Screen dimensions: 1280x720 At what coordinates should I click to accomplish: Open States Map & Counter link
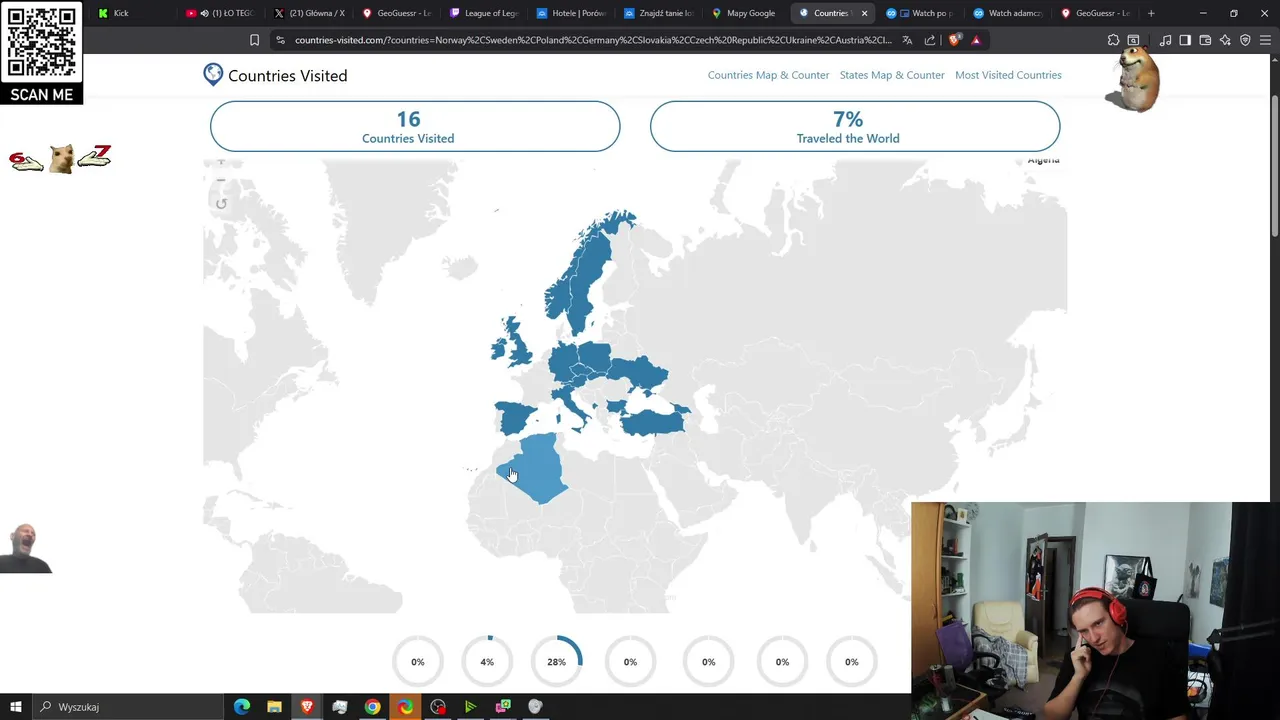[892, 75]
